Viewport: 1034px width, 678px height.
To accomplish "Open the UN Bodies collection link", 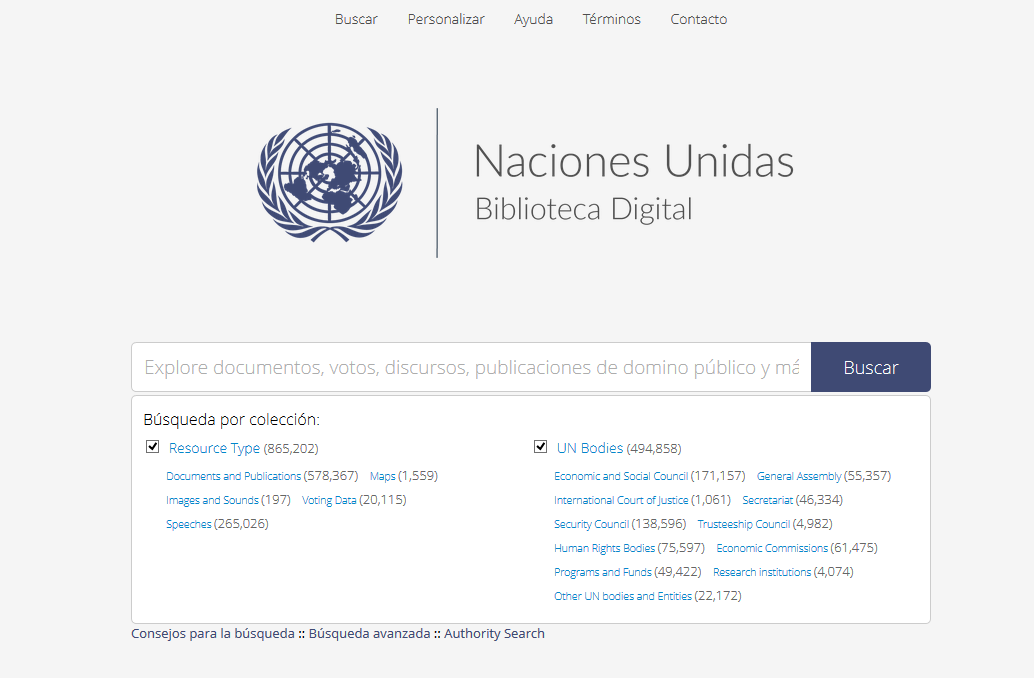I will click(590, 448).
